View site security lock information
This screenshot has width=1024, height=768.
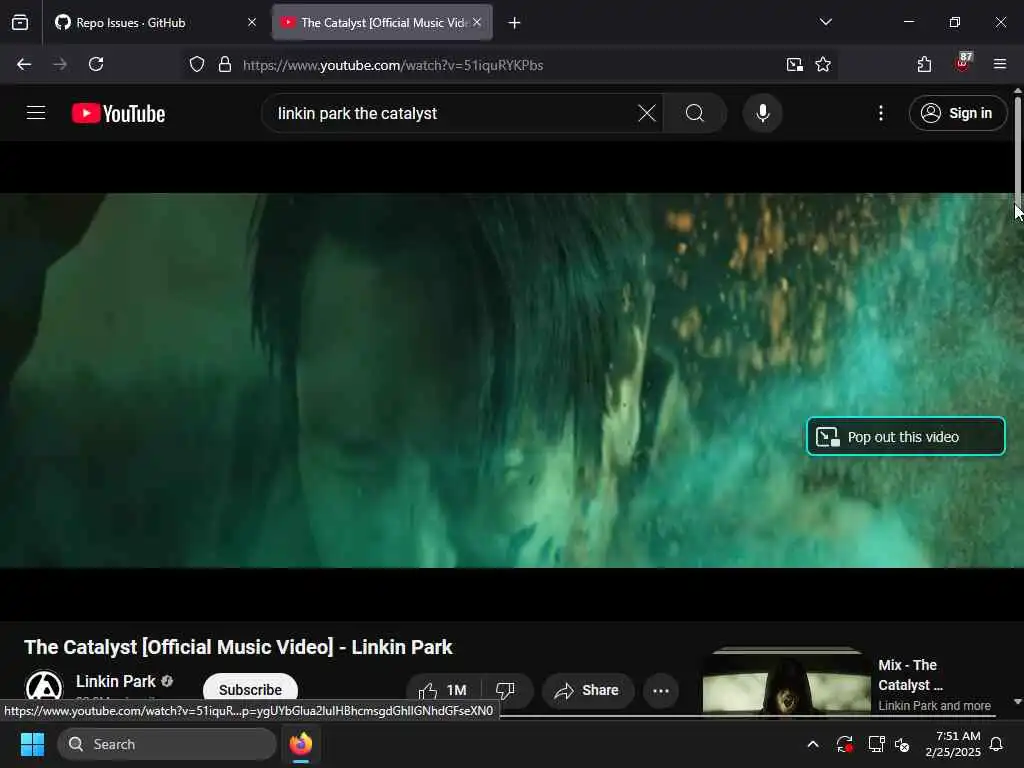pos(225,65)
